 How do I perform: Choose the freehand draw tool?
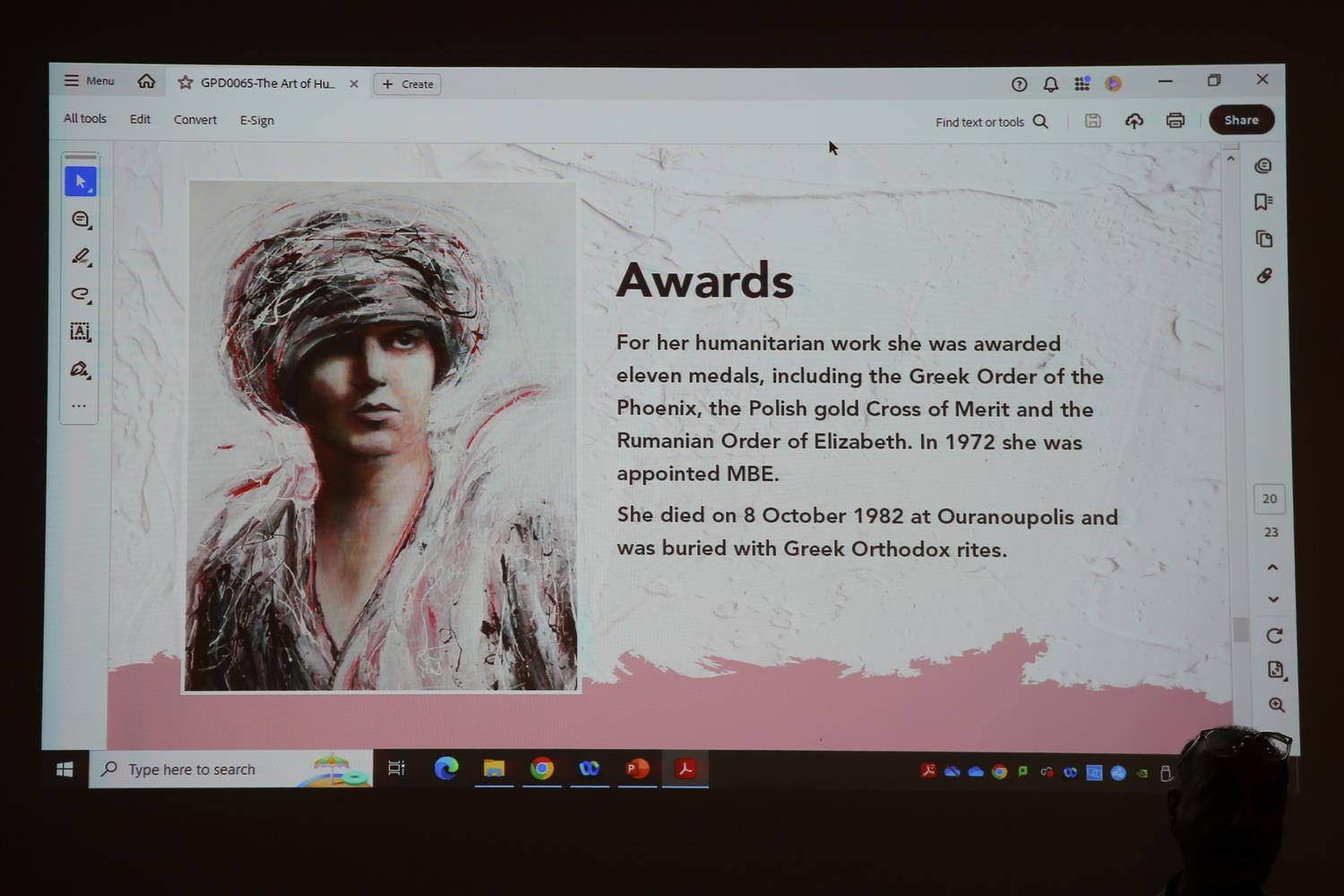click(80, 294)
